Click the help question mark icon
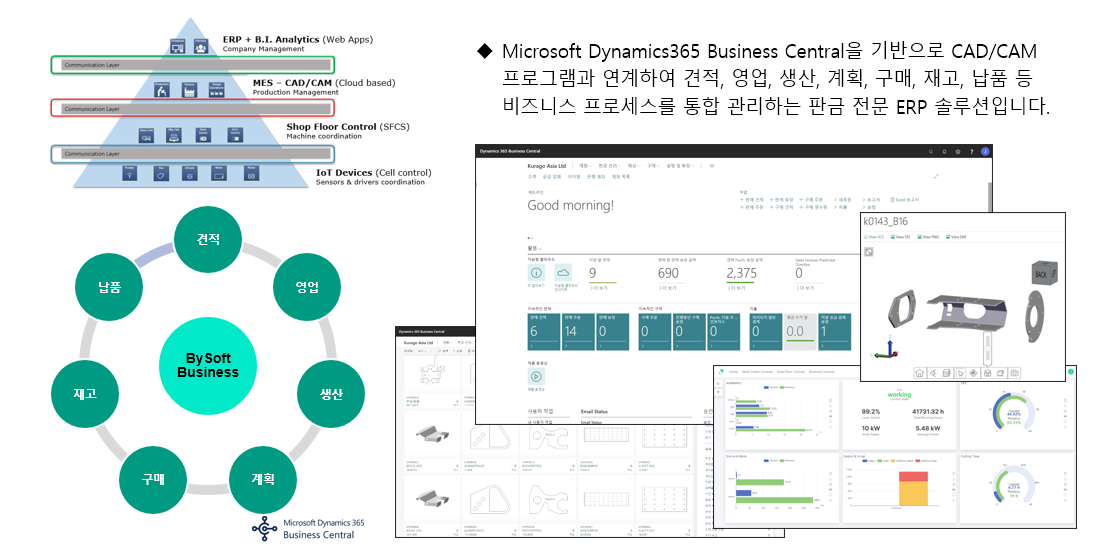The height and width of the screenshot is (556, 1112). click(x=971, y=151)
